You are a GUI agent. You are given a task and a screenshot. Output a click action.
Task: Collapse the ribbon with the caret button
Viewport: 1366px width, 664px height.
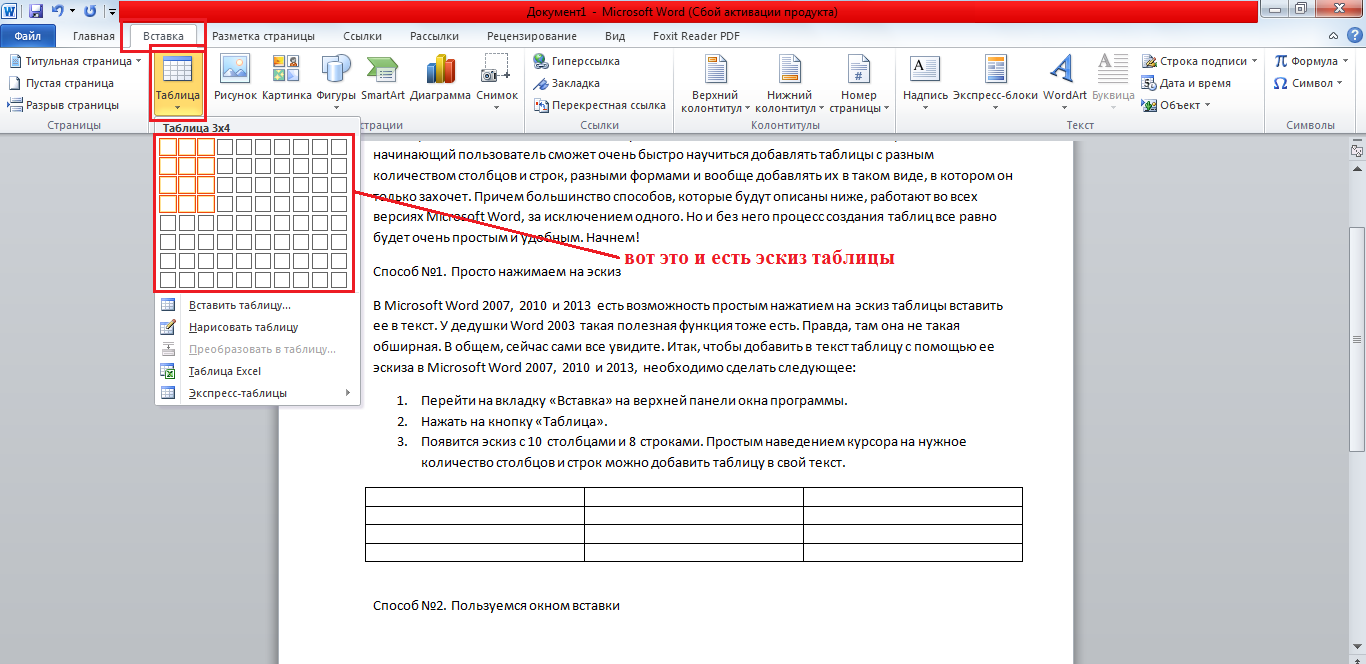(1335, 35)
